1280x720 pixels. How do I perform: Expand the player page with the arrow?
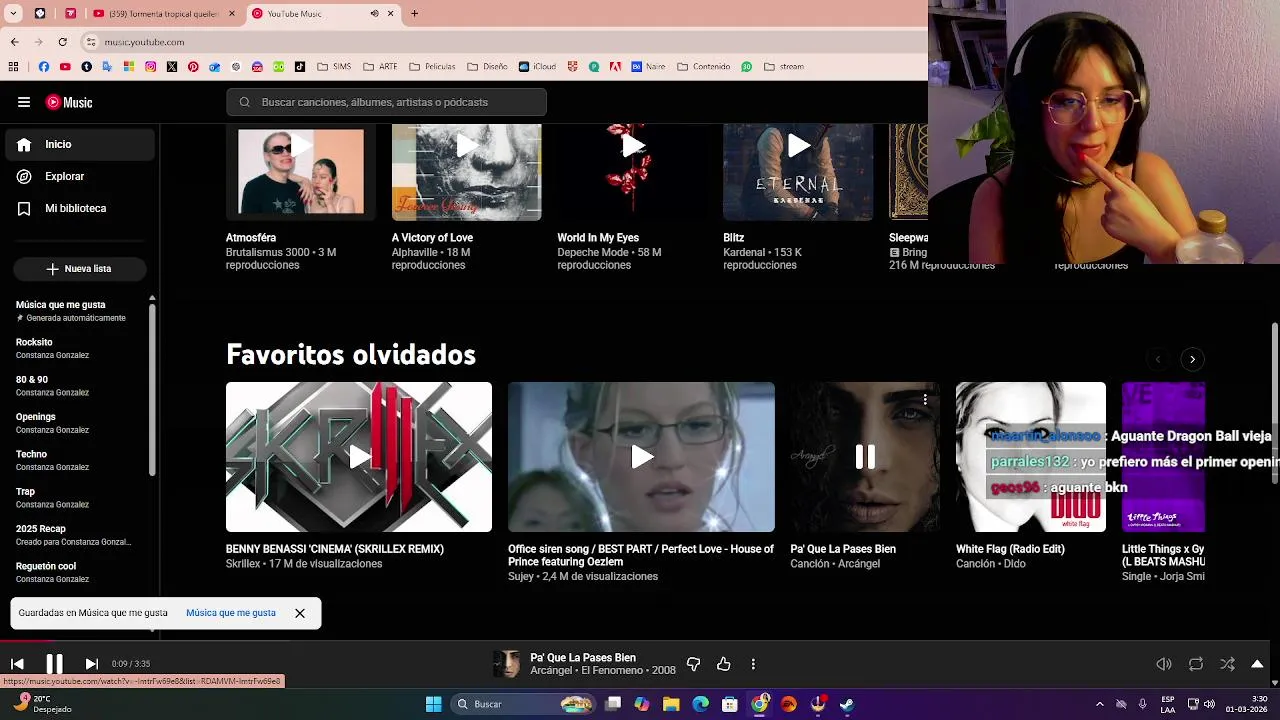[x=1257, y=664]
